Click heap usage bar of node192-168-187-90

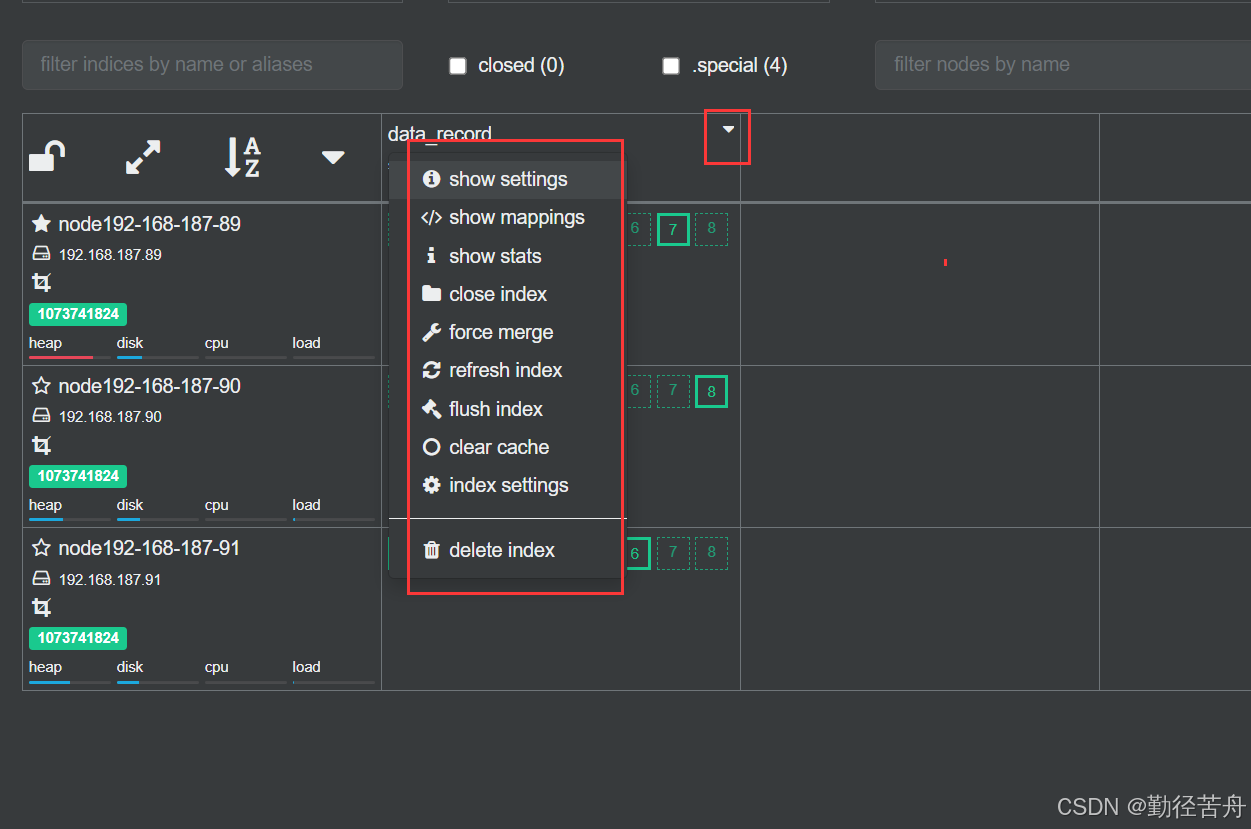coord(70,519)
